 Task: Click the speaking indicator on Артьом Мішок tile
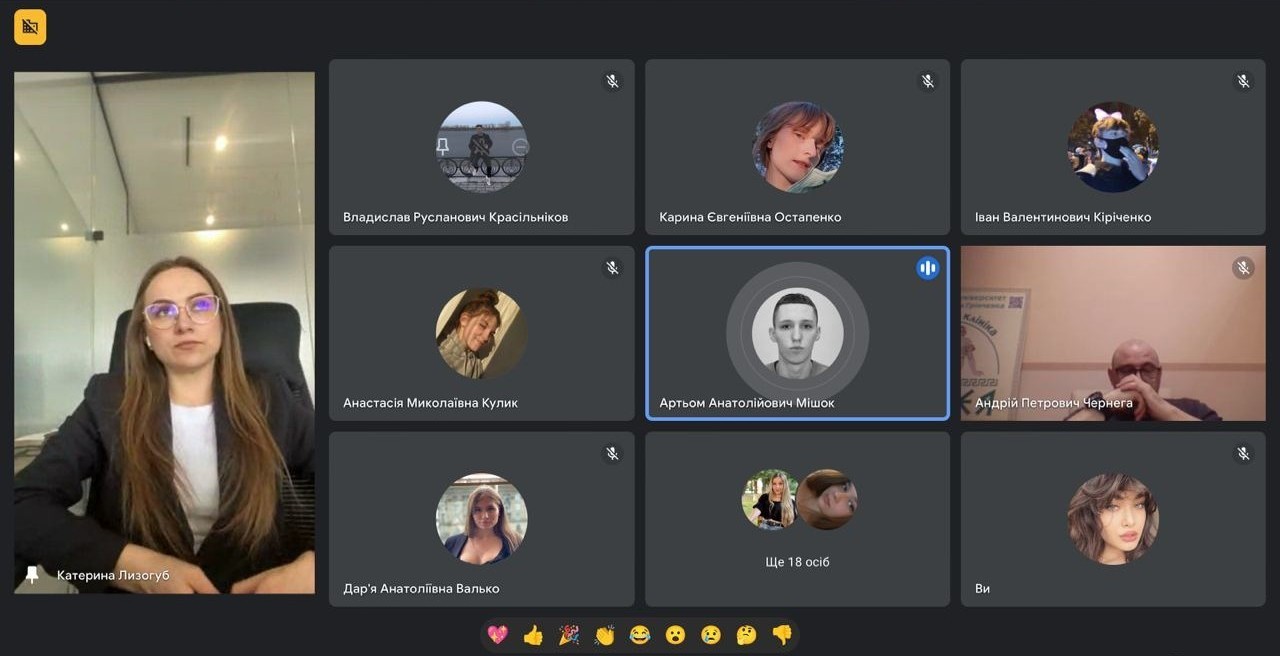click(x=928, y=267)
